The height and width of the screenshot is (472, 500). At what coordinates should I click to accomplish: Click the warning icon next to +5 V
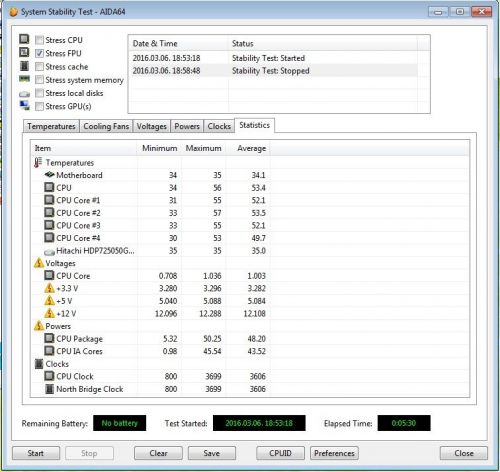click(49, 300)
